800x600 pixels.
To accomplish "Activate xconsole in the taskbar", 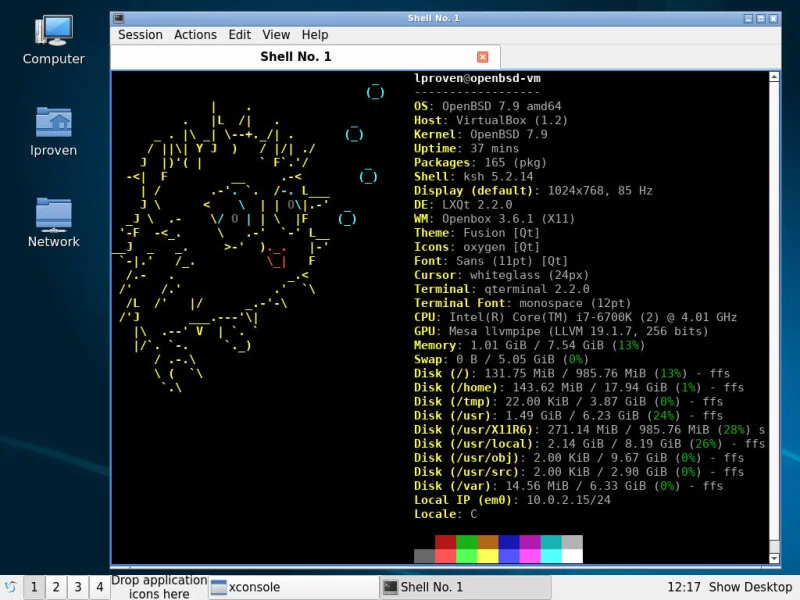I will [x=293, y=587].
